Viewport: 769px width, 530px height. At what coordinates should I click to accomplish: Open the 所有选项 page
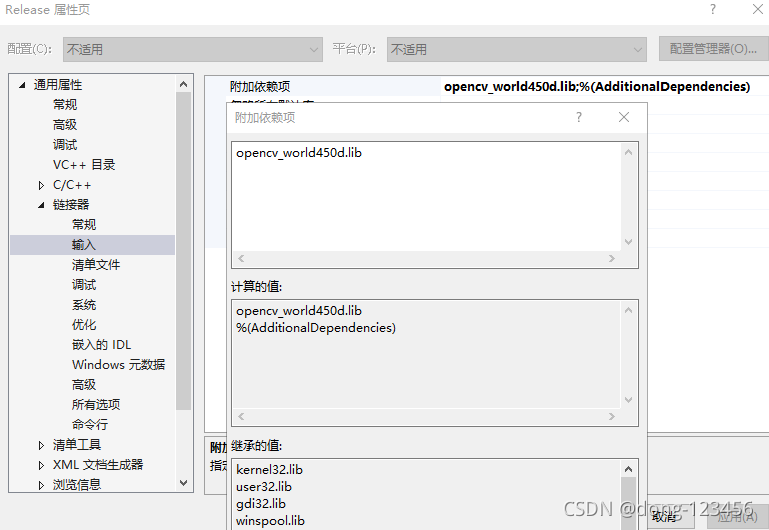pyautogui.click(x=96, y=404)
